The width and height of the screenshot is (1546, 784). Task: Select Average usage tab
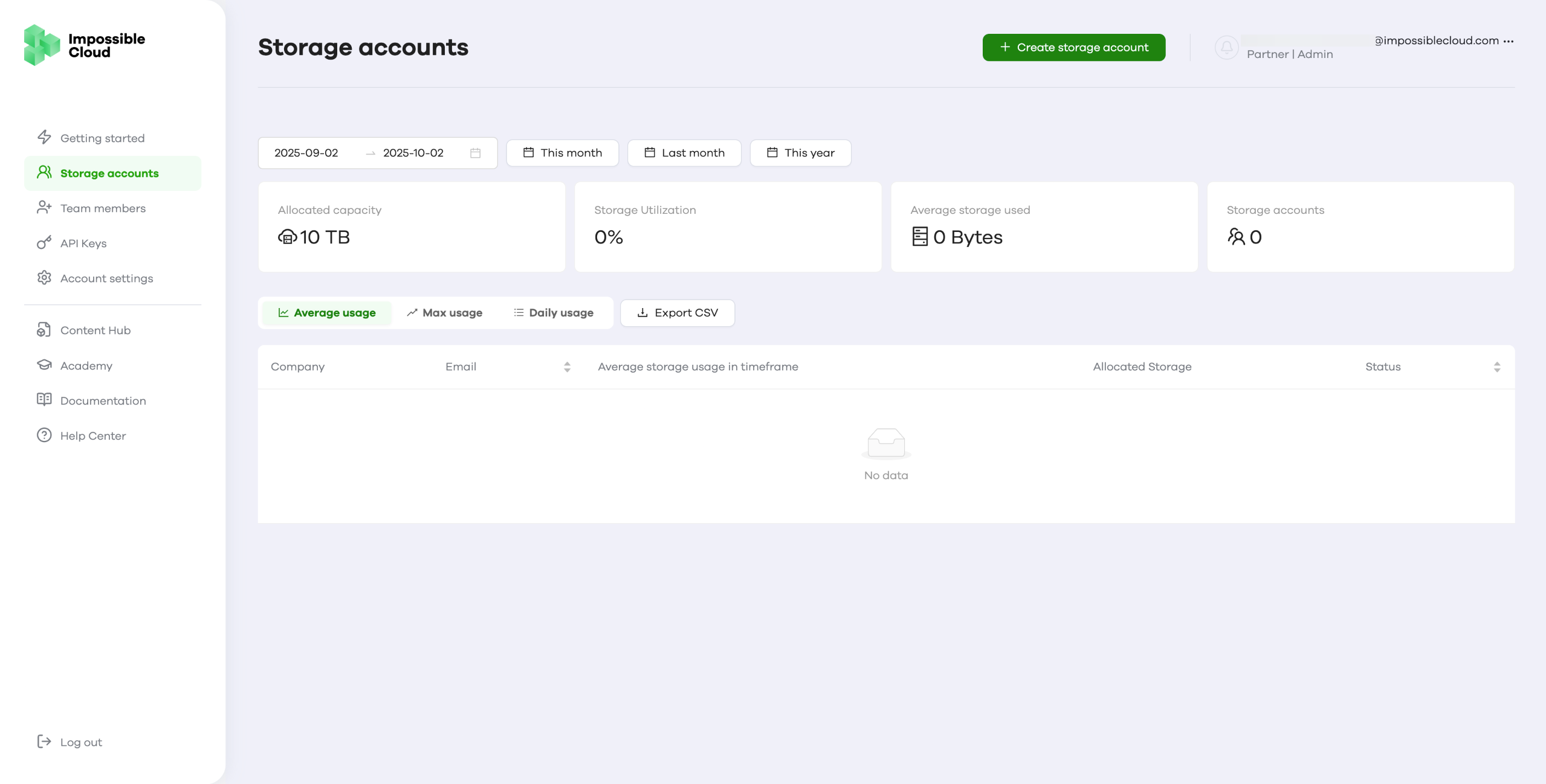(x=327, y=313)
